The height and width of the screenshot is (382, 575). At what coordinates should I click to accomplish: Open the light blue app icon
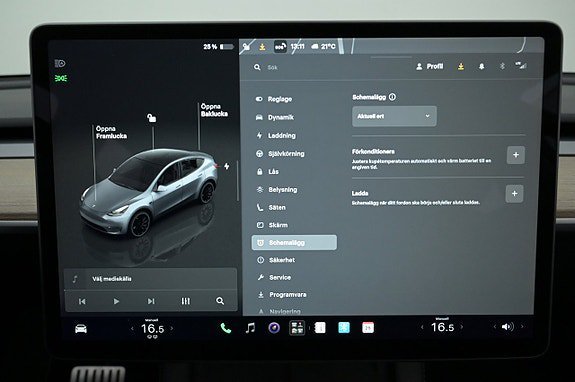click(x=344, y=328)
